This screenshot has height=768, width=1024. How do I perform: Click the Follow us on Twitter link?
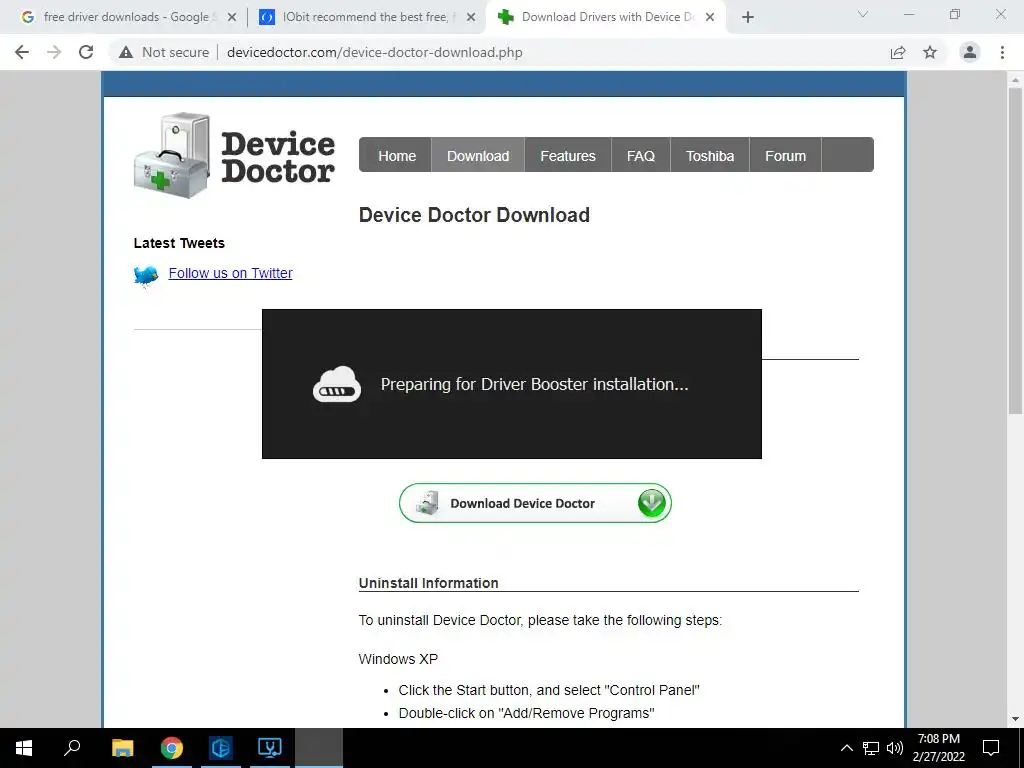[x=231, y=273]
